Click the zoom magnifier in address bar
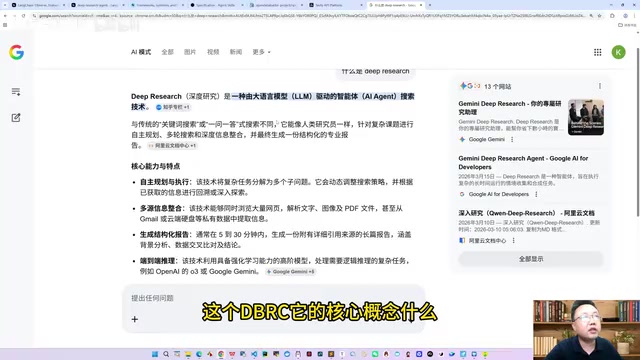The height and width of the screenshot is (360, 640). coord(591,16)
